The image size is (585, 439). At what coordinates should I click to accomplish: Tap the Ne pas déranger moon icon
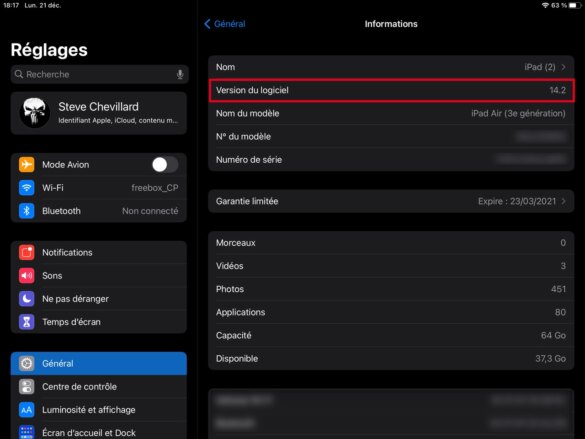[x=26, y=299]
